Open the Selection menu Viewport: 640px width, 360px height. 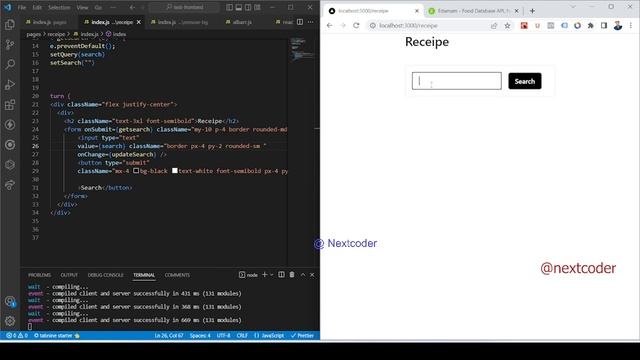tap(59, 7)
